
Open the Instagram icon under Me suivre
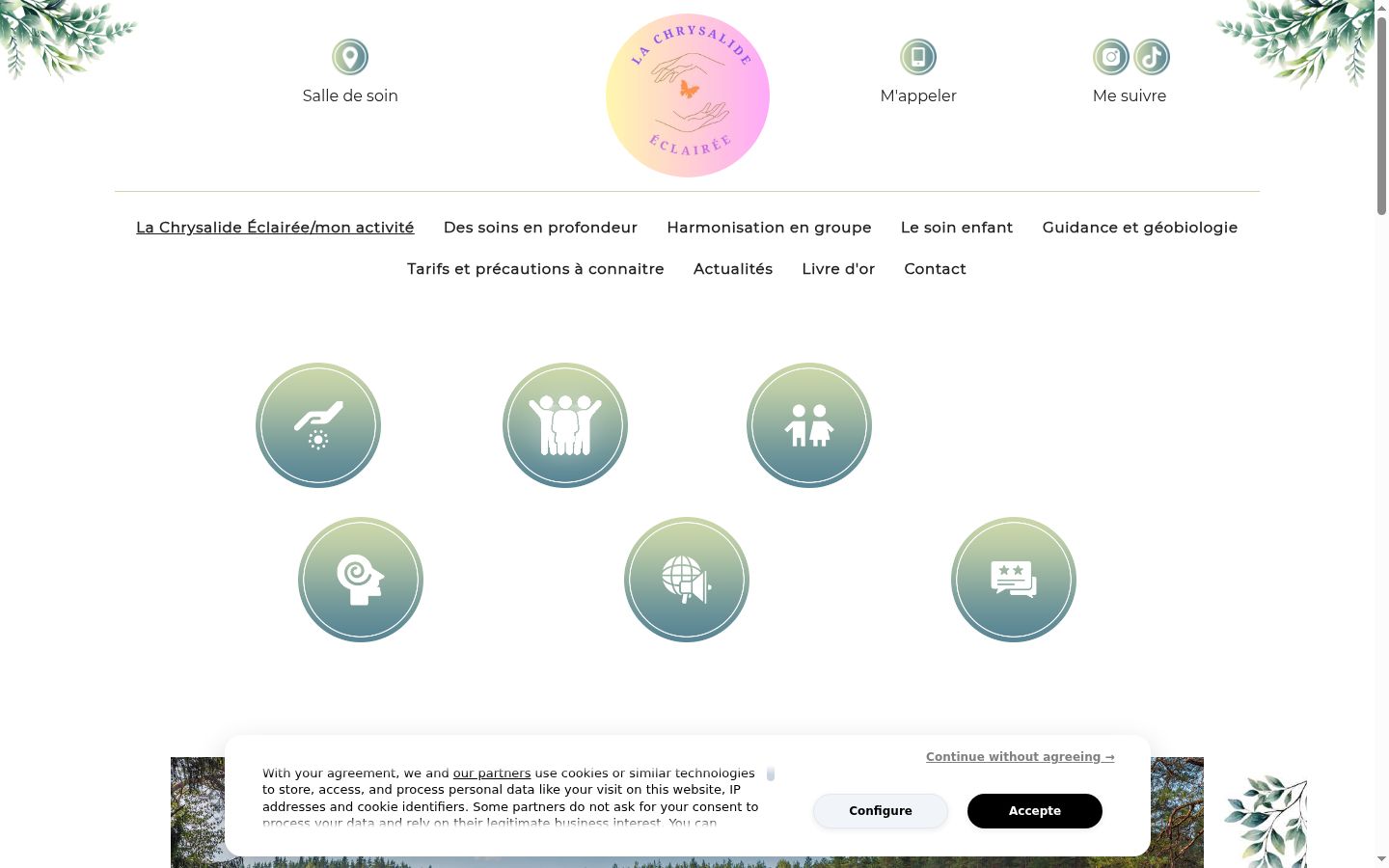(1111, 57)
